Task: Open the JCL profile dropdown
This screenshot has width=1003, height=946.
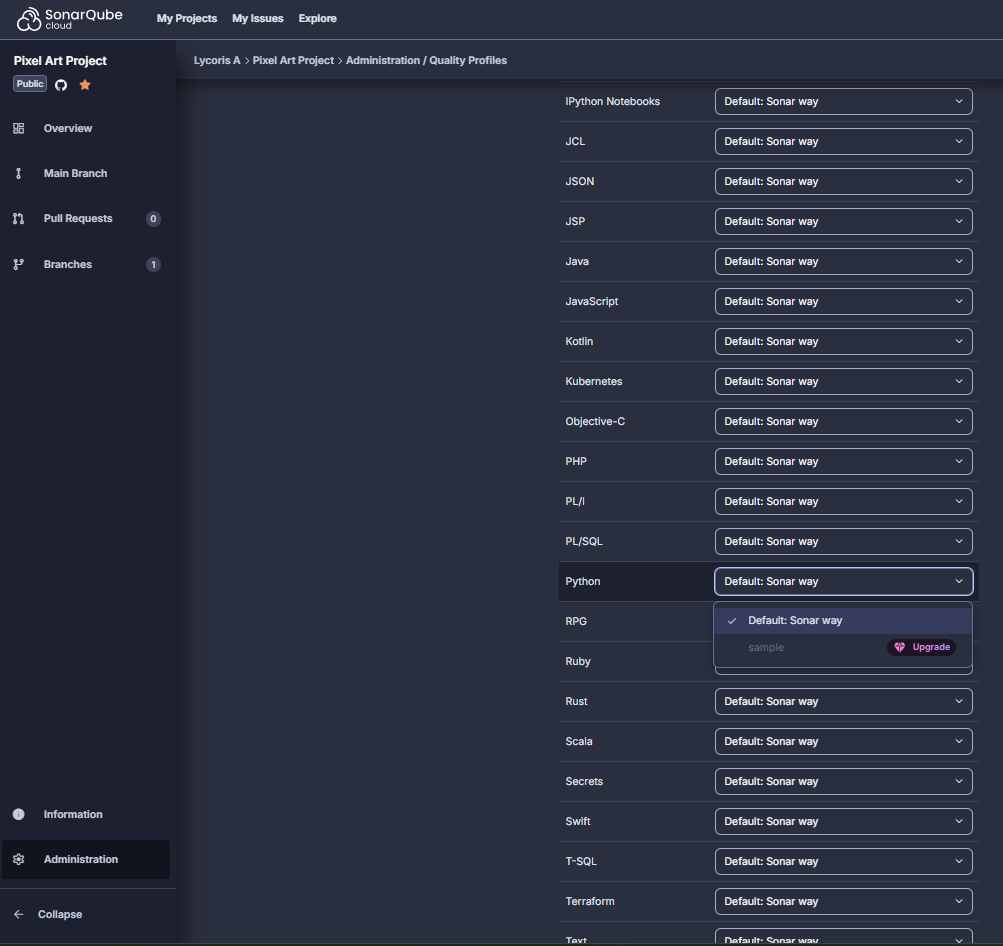Action: click(x=843, y=141)
